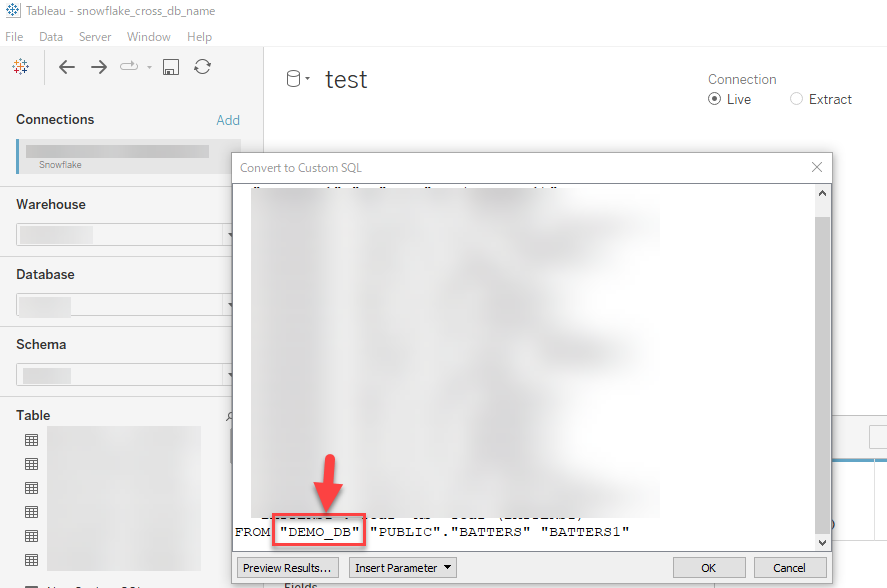Click Add next to Connections

coord(228,120)
